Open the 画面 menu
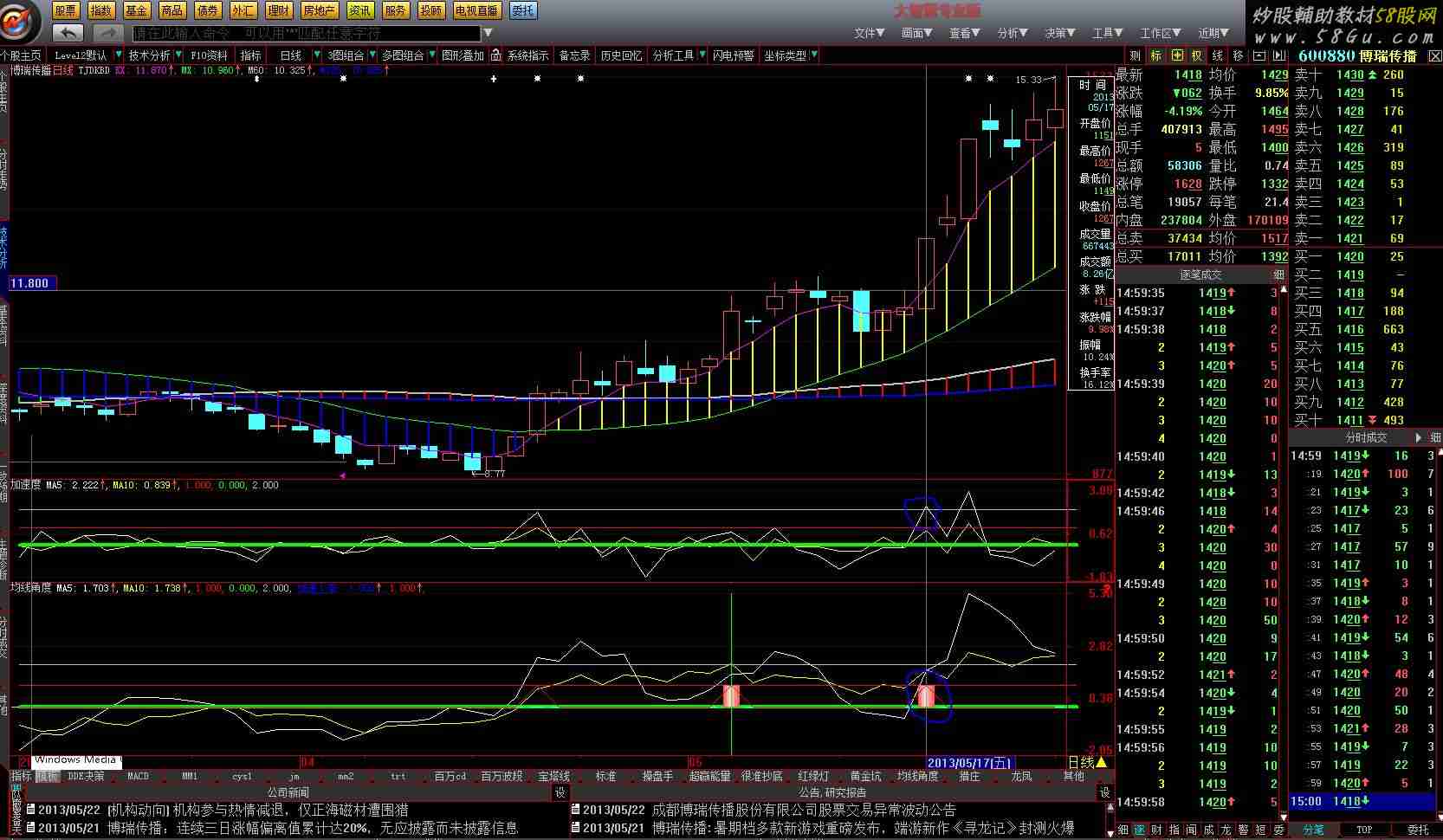Screen dimensions: 1443x840 point(916,33)
